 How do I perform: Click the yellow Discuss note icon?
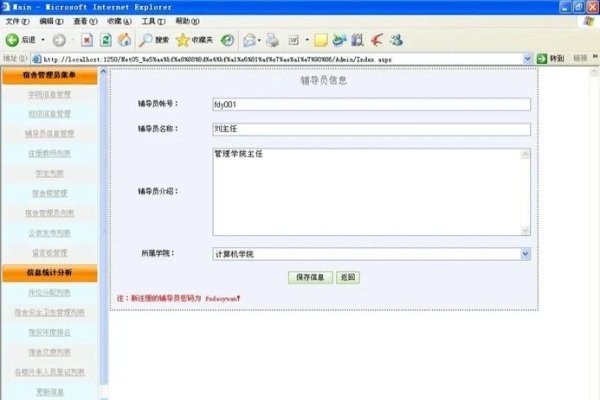coord(321,40)
